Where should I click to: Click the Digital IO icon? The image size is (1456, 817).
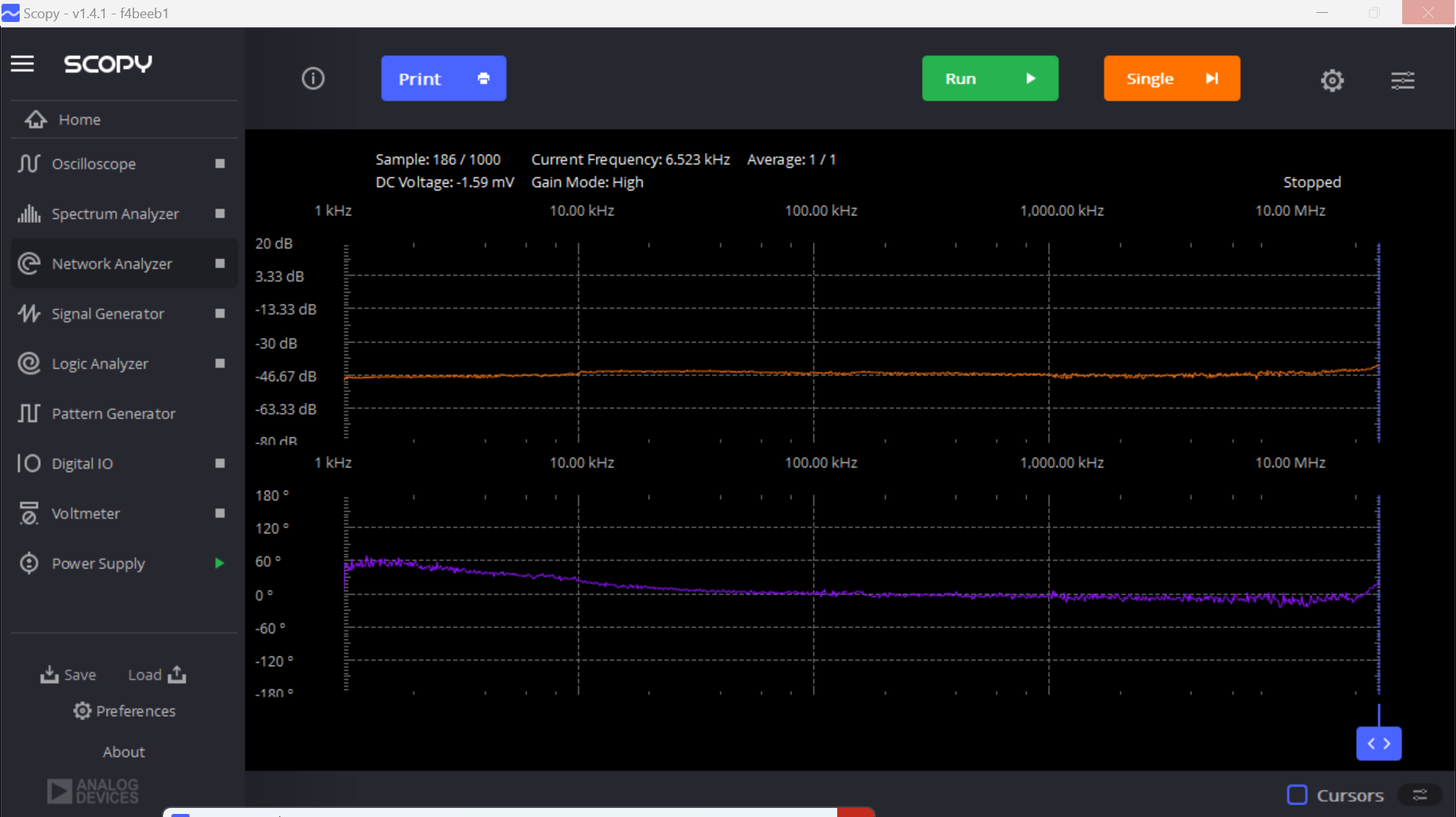(29, 464)
